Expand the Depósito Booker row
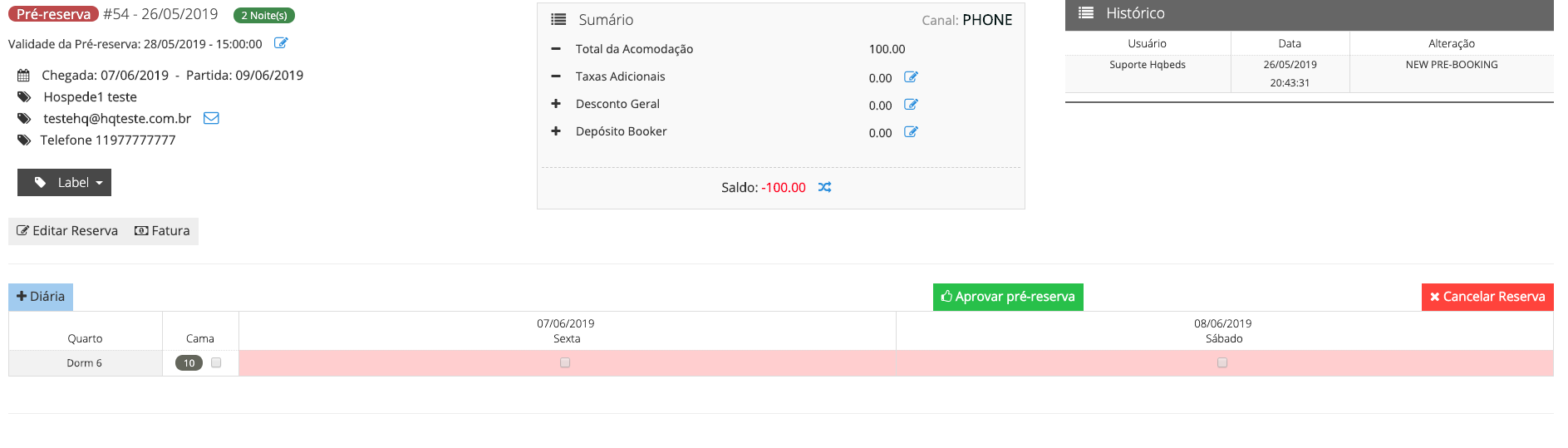Screen dimensions: 1568x448 coord(556,131)
